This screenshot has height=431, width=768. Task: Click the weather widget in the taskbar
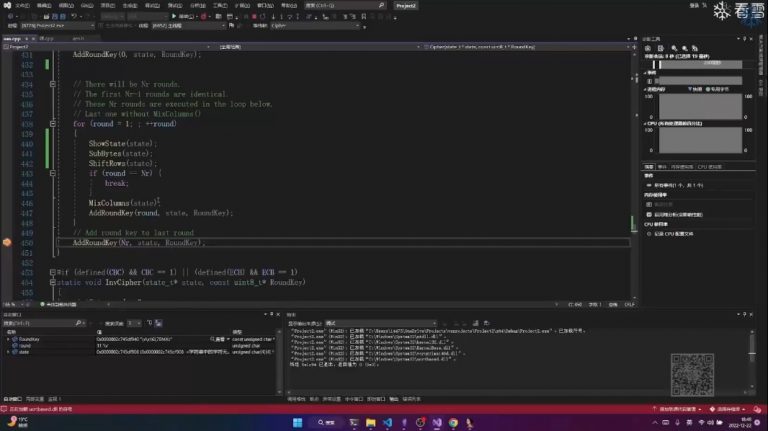(x=20, y=422)
